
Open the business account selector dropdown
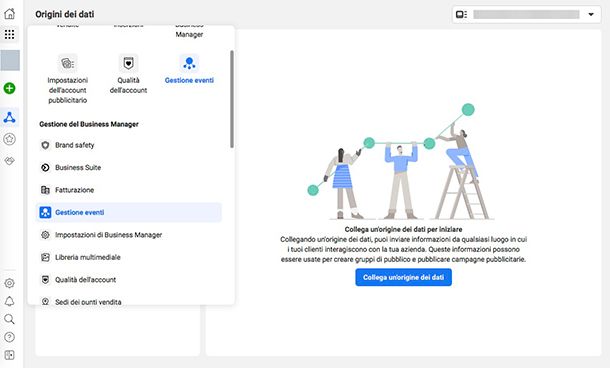tap(526, 14)
